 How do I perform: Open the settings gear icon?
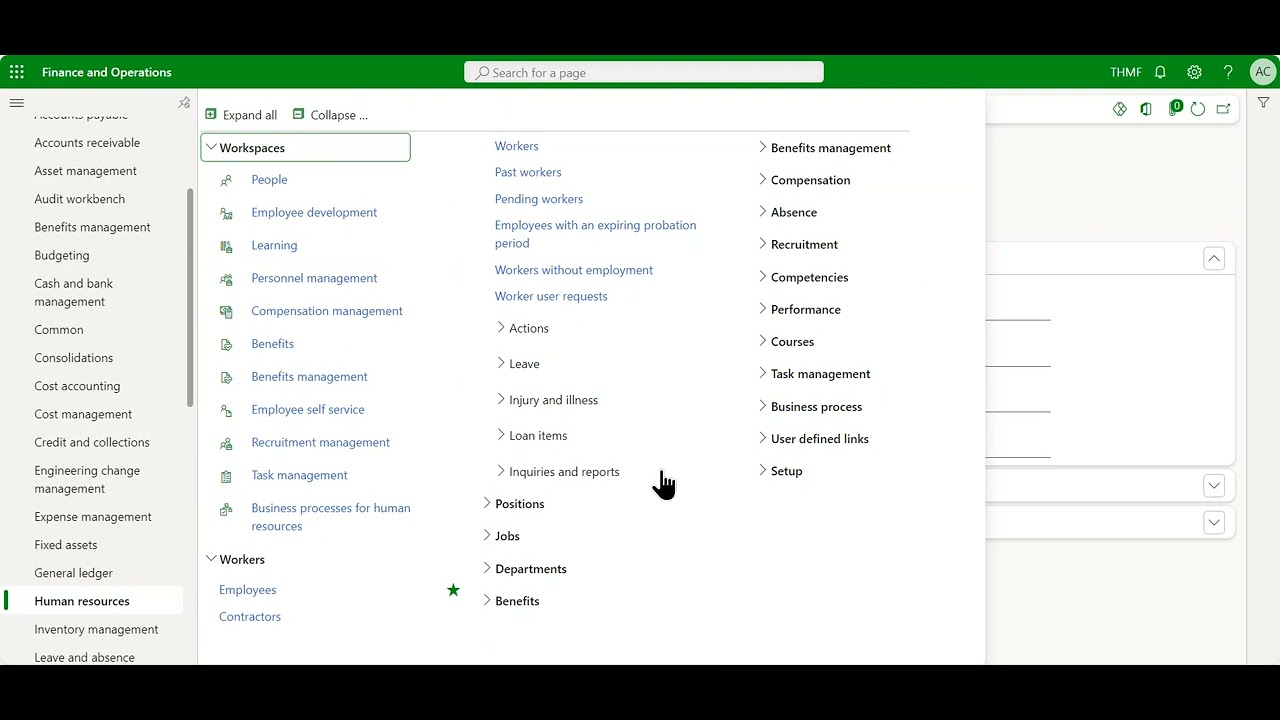pyautogui.click(x=1194, y=72)
